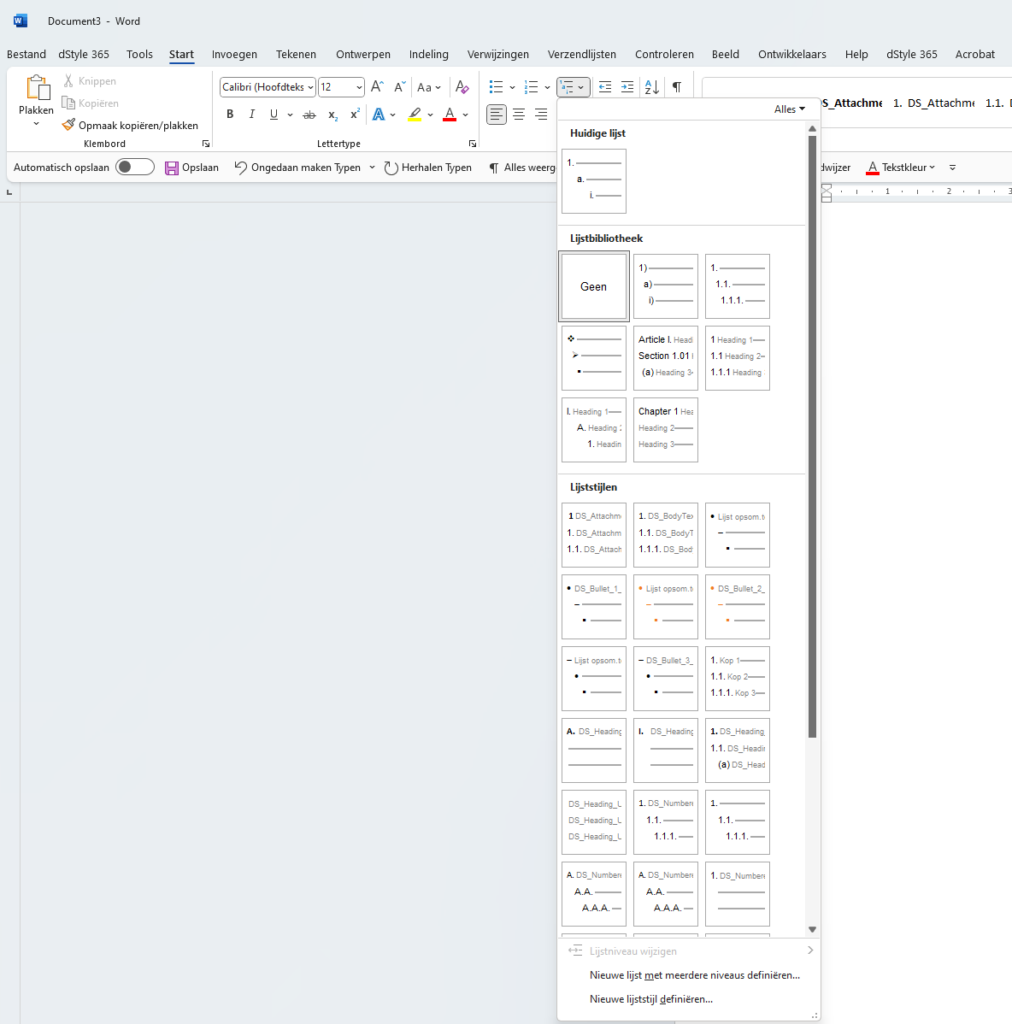Screen dimensions: 1012x1024
Task: Open the Quick Access Toolbar customize arrow
Action: tap(953, 168)
